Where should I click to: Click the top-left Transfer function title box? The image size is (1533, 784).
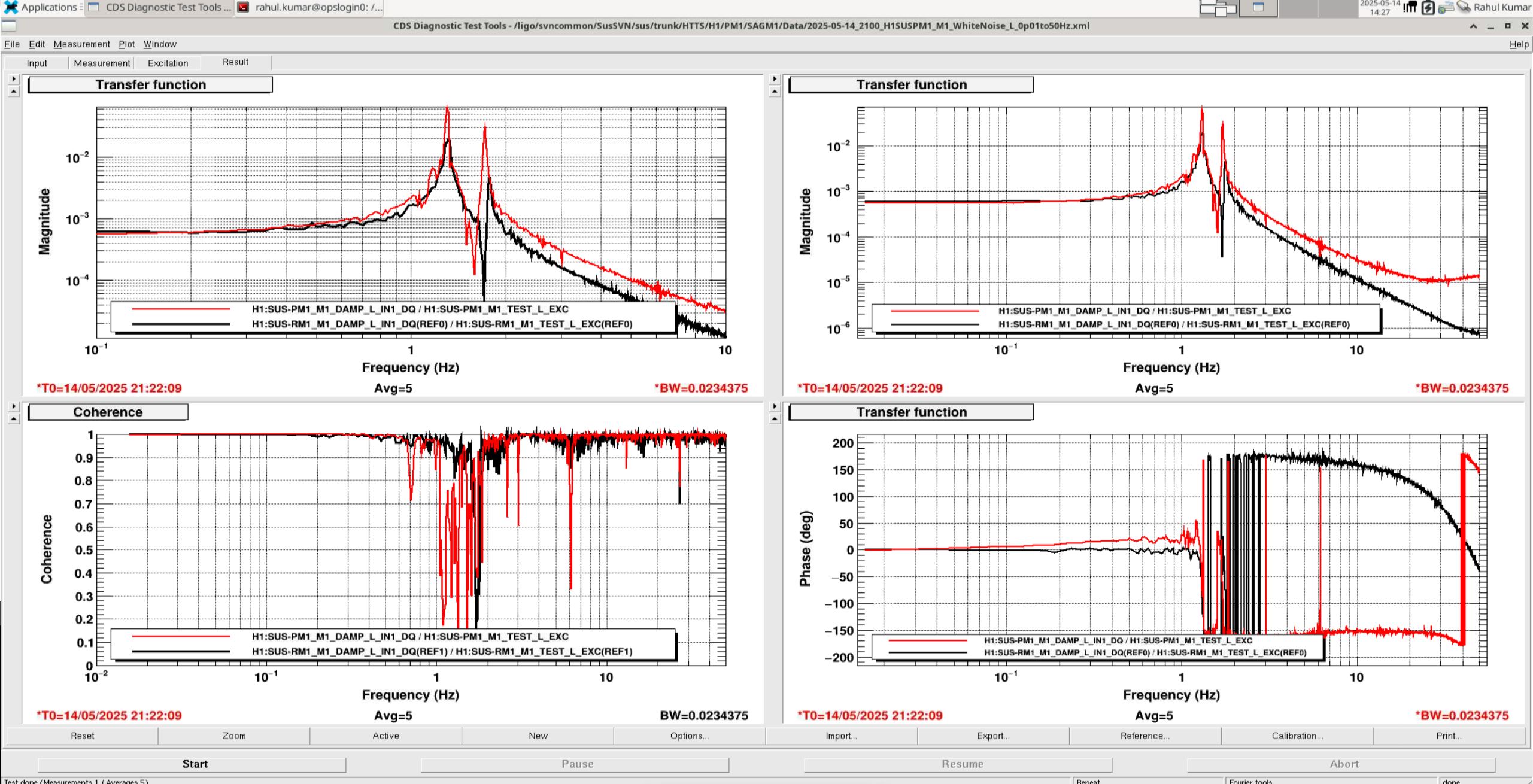[x=150, y=84]
